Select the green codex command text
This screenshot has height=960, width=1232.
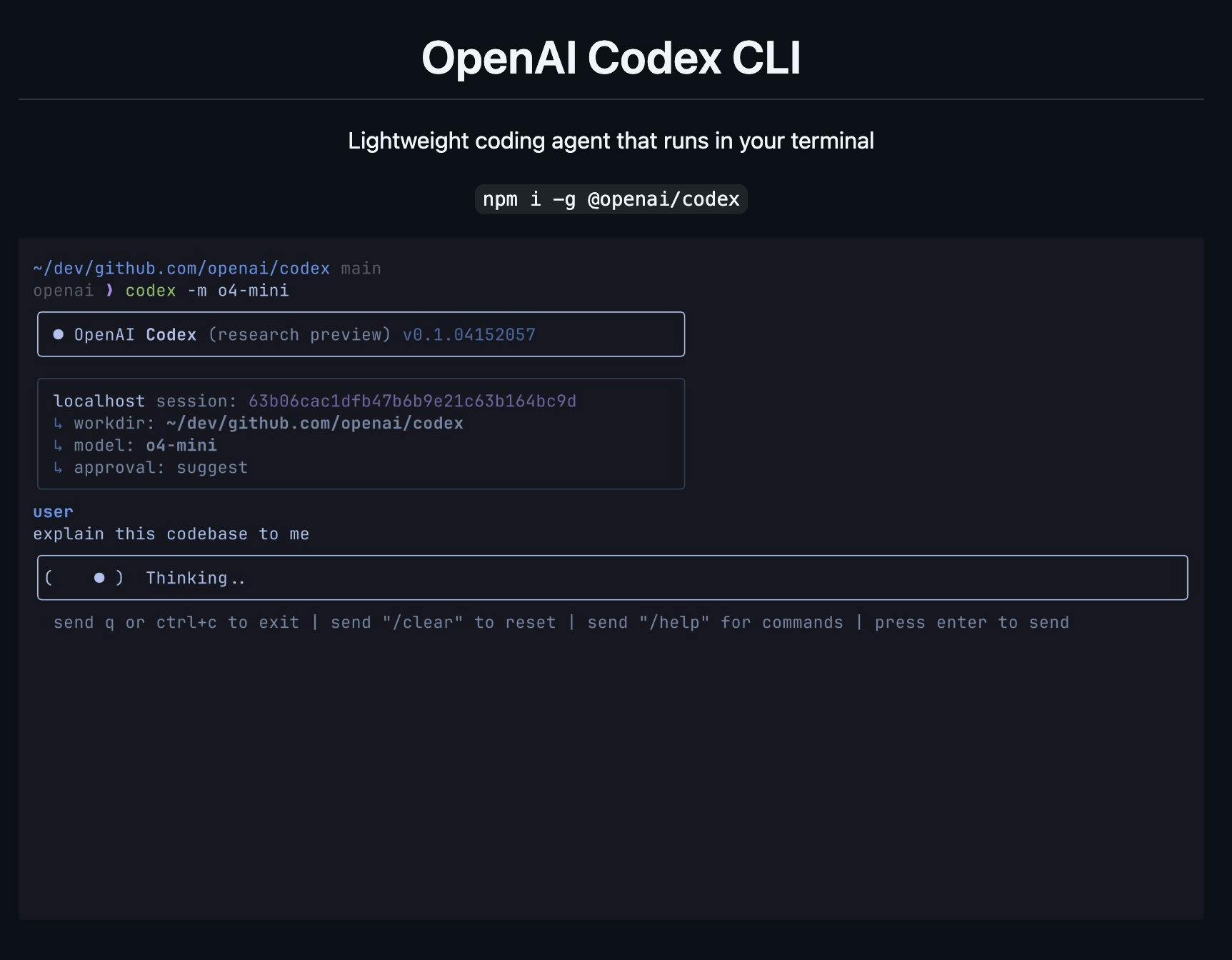tap(149, 291)
